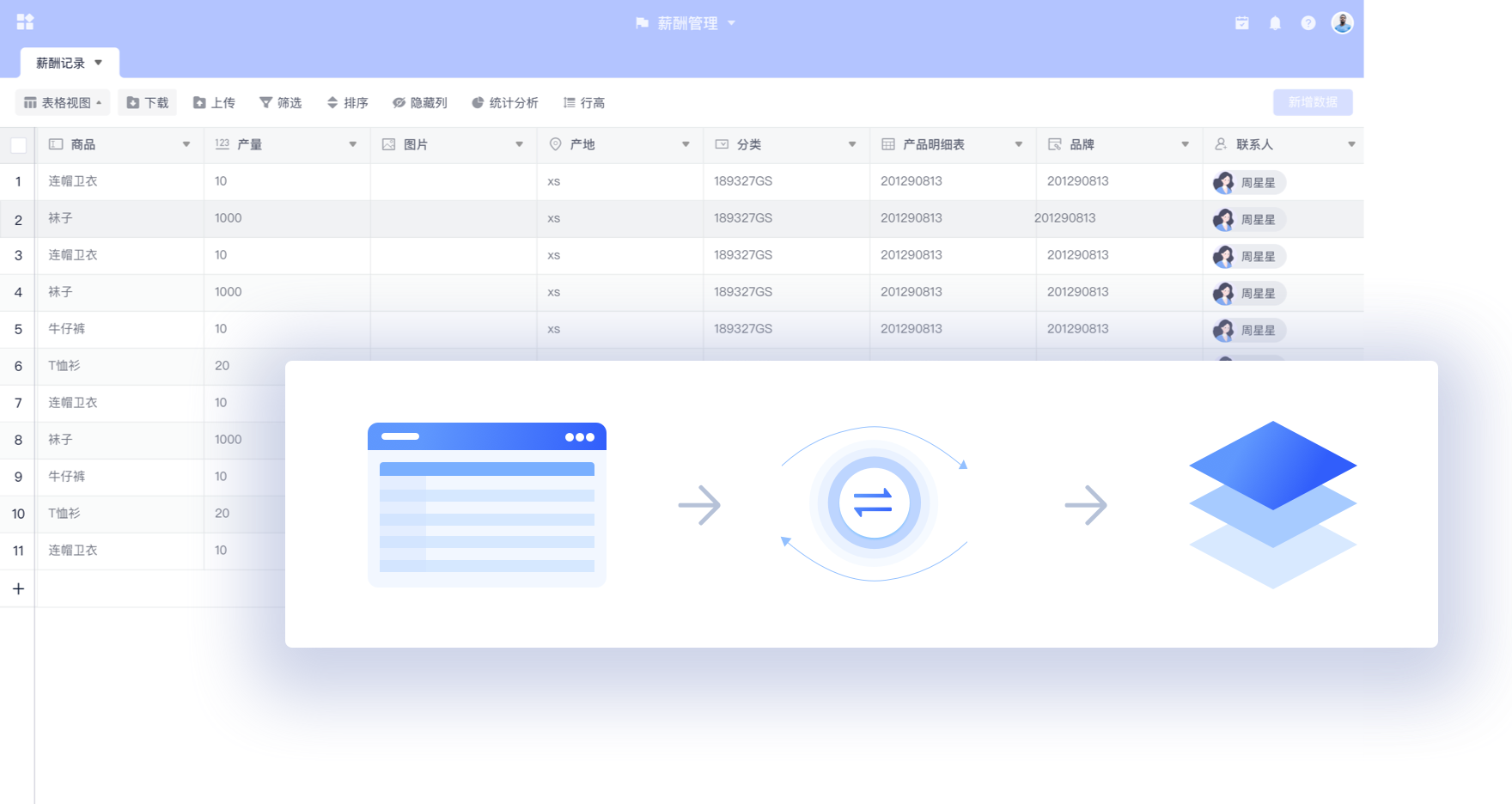1512x804 pixels.
Task: Open 行高 row height option
Action: [x=584, y=103]
